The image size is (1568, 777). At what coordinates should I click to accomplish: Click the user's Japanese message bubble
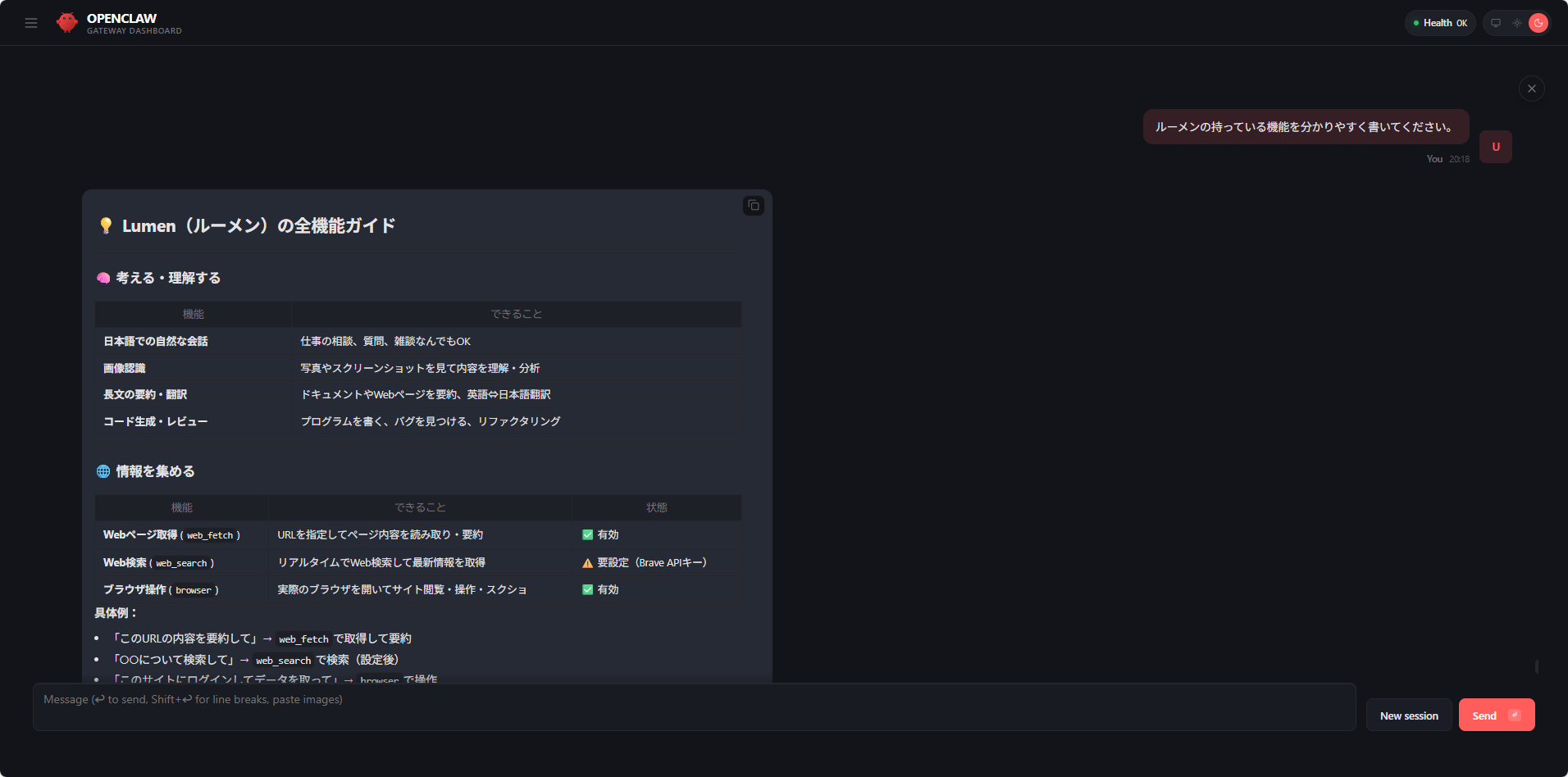1305,127
